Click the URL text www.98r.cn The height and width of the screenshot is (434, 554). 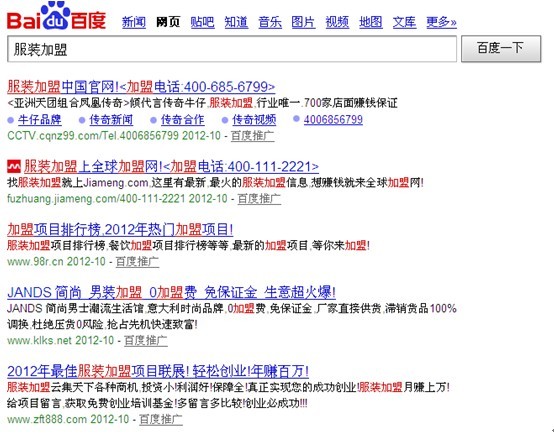(x=35, y=262)
